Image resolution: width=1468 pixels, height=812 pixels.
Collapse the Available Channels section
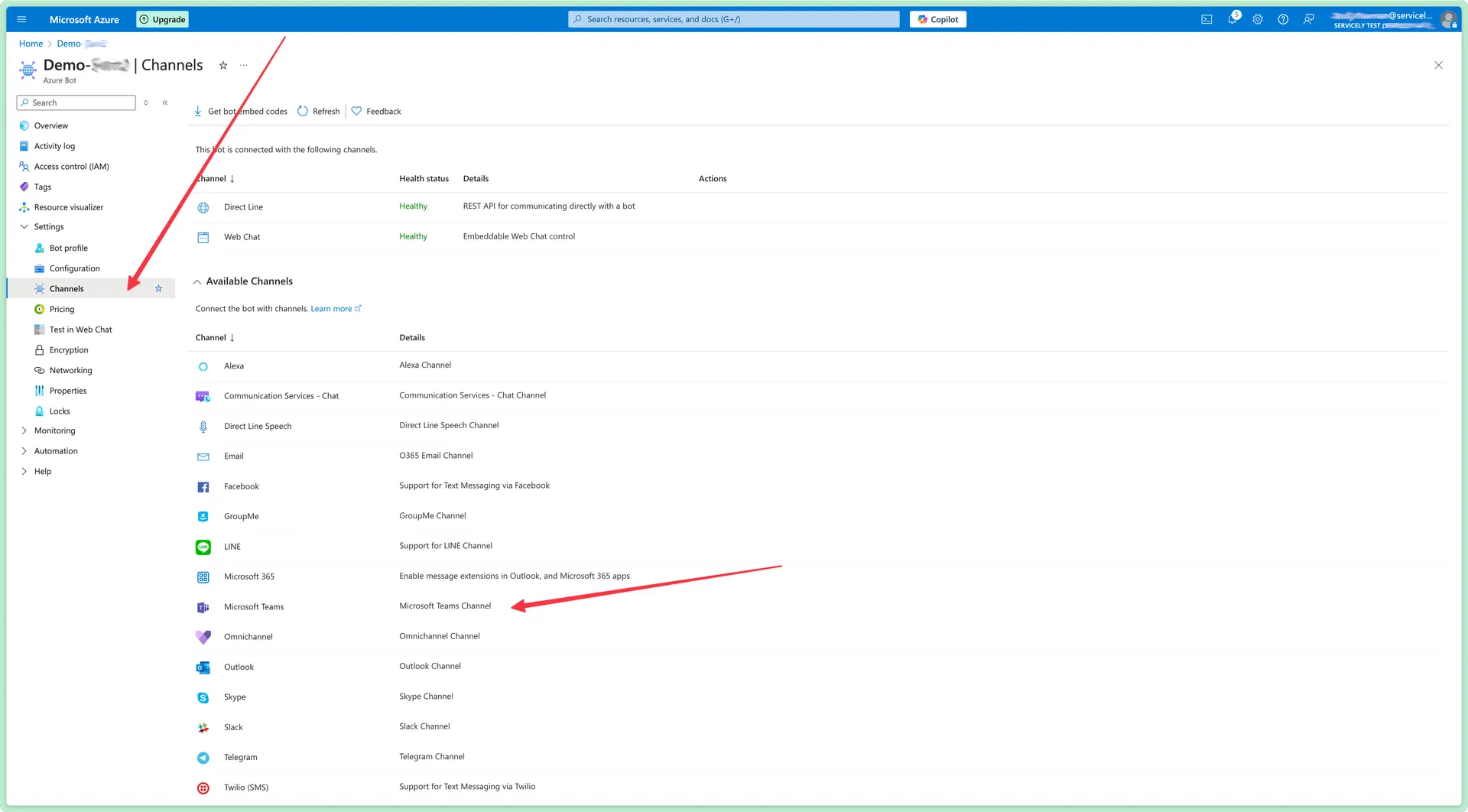197,282
